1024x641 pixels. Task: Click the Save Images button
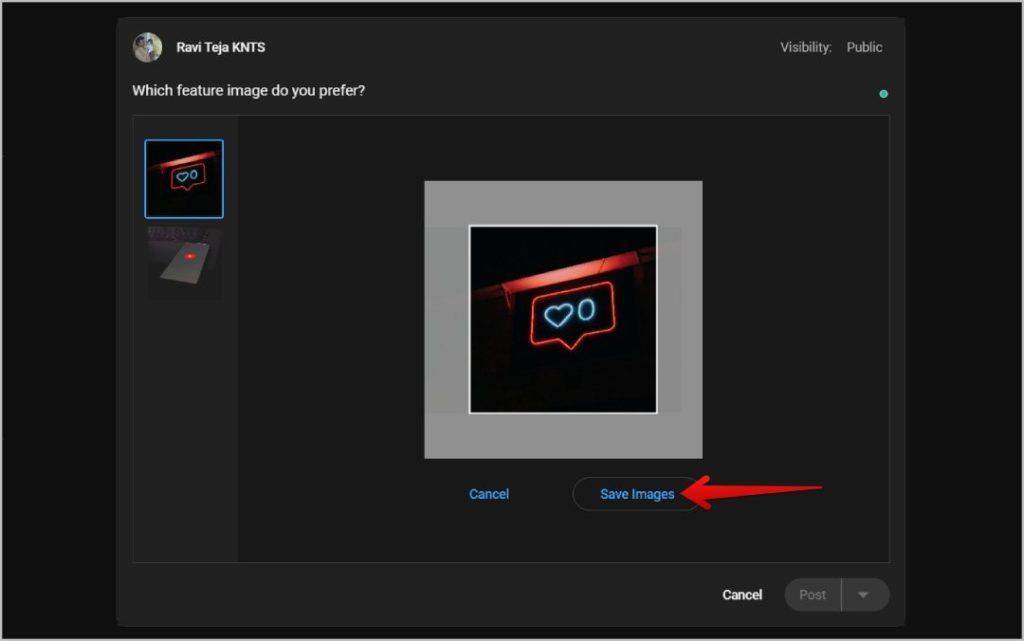click(x=637, y=494)
